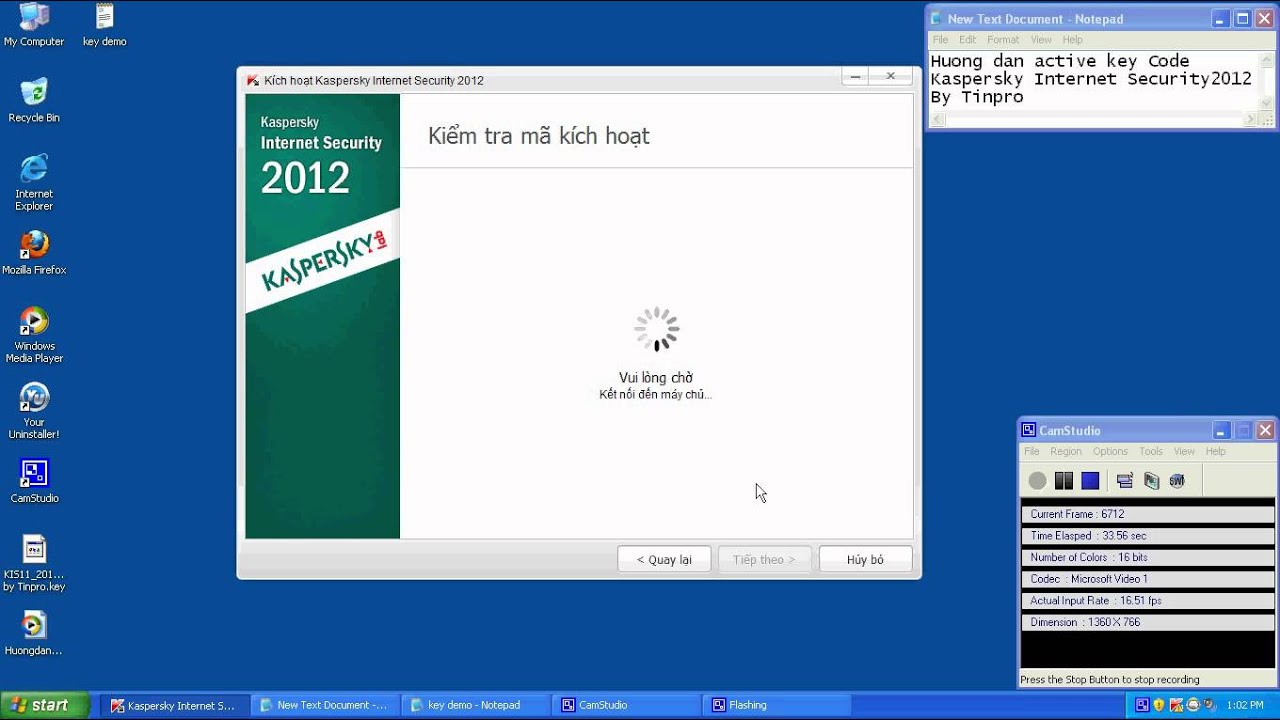Click the 'Time Elasped : 33.56 sec' line

click(x=1147, y=536)
